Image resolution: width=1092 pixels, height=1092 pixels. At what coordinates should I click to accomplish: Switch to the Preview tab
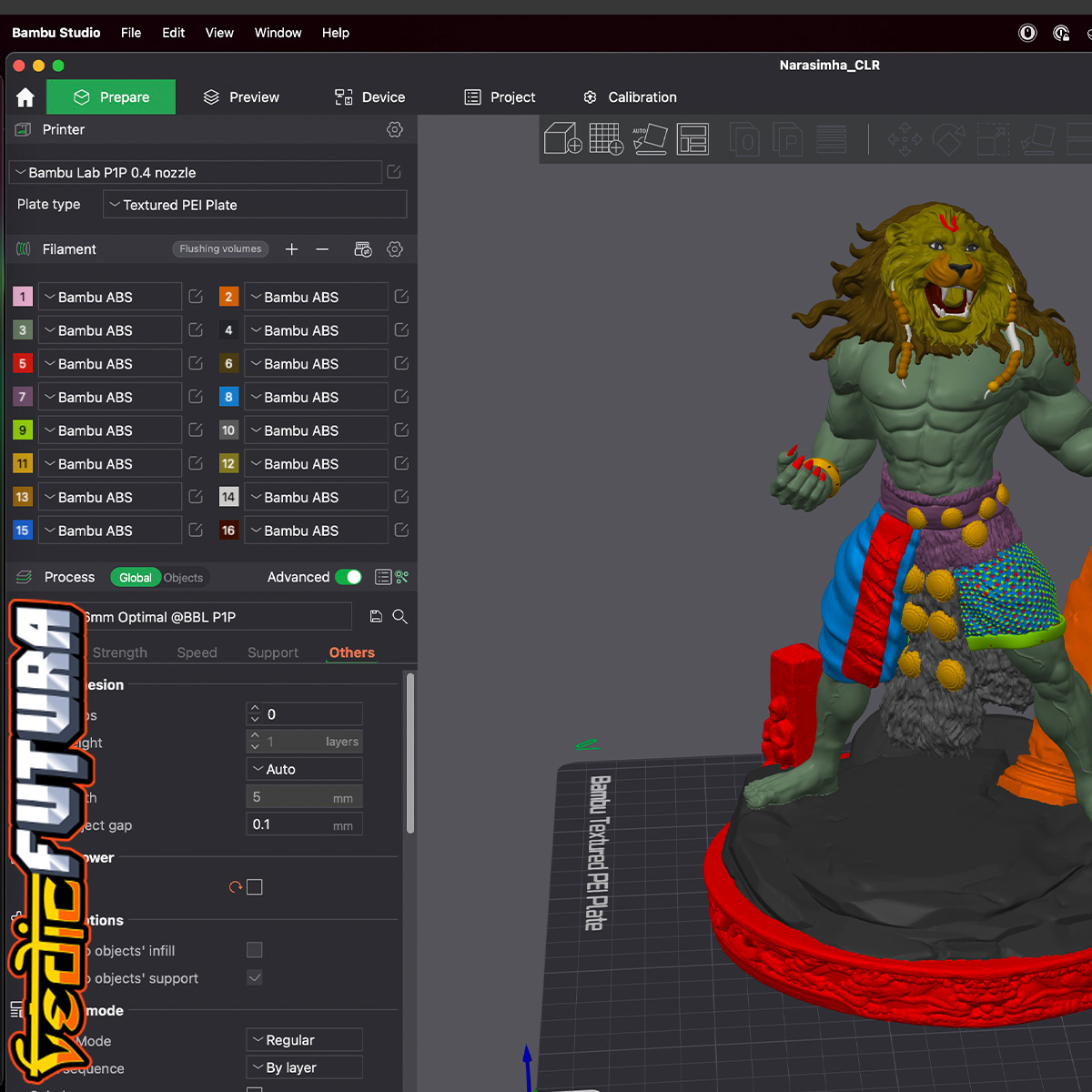pyautogui.click(x=241, y=97)
